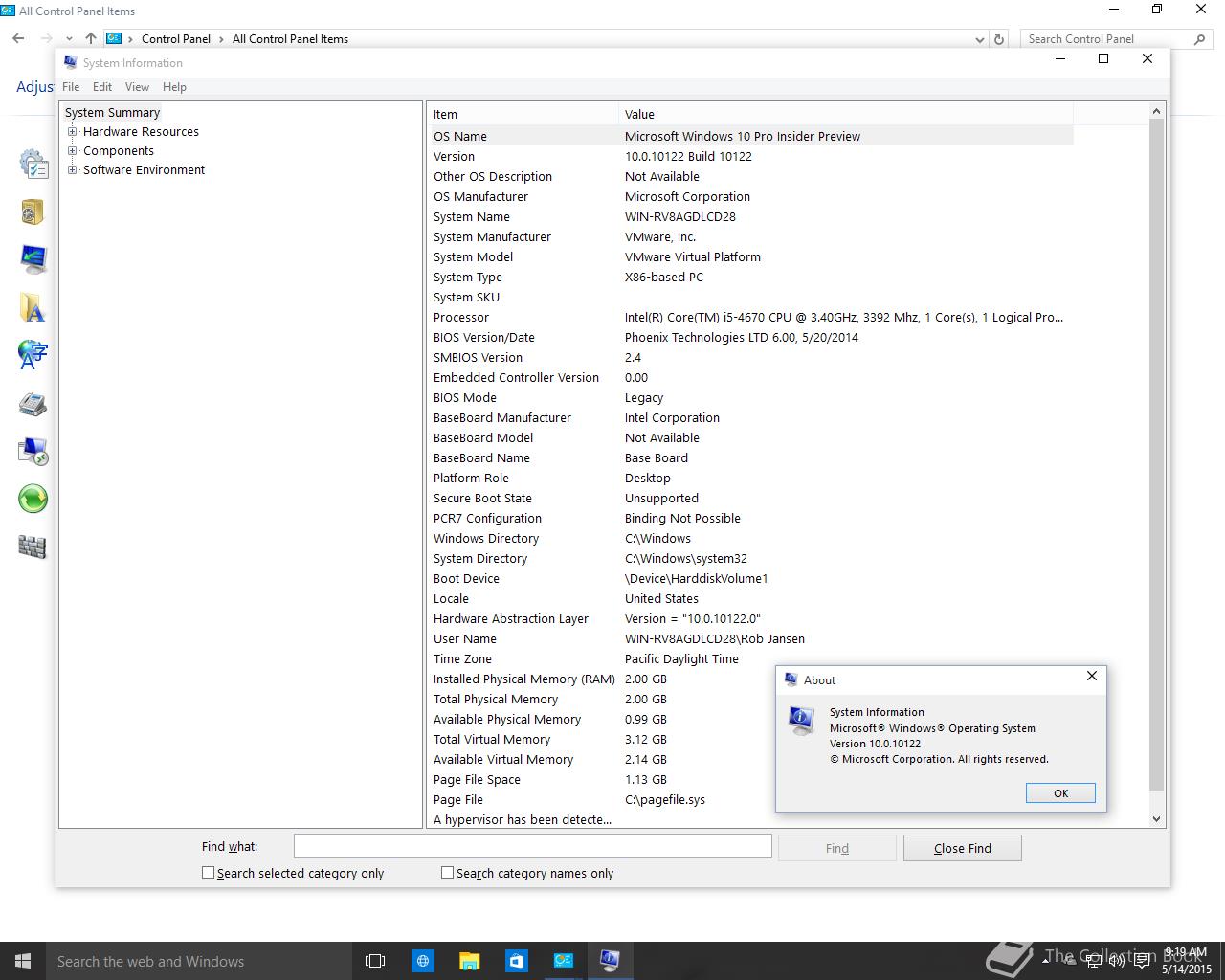Viewport: 1225px width, 980px height.
Task: Select the Secure Boot State row
Action: (750, 498)
